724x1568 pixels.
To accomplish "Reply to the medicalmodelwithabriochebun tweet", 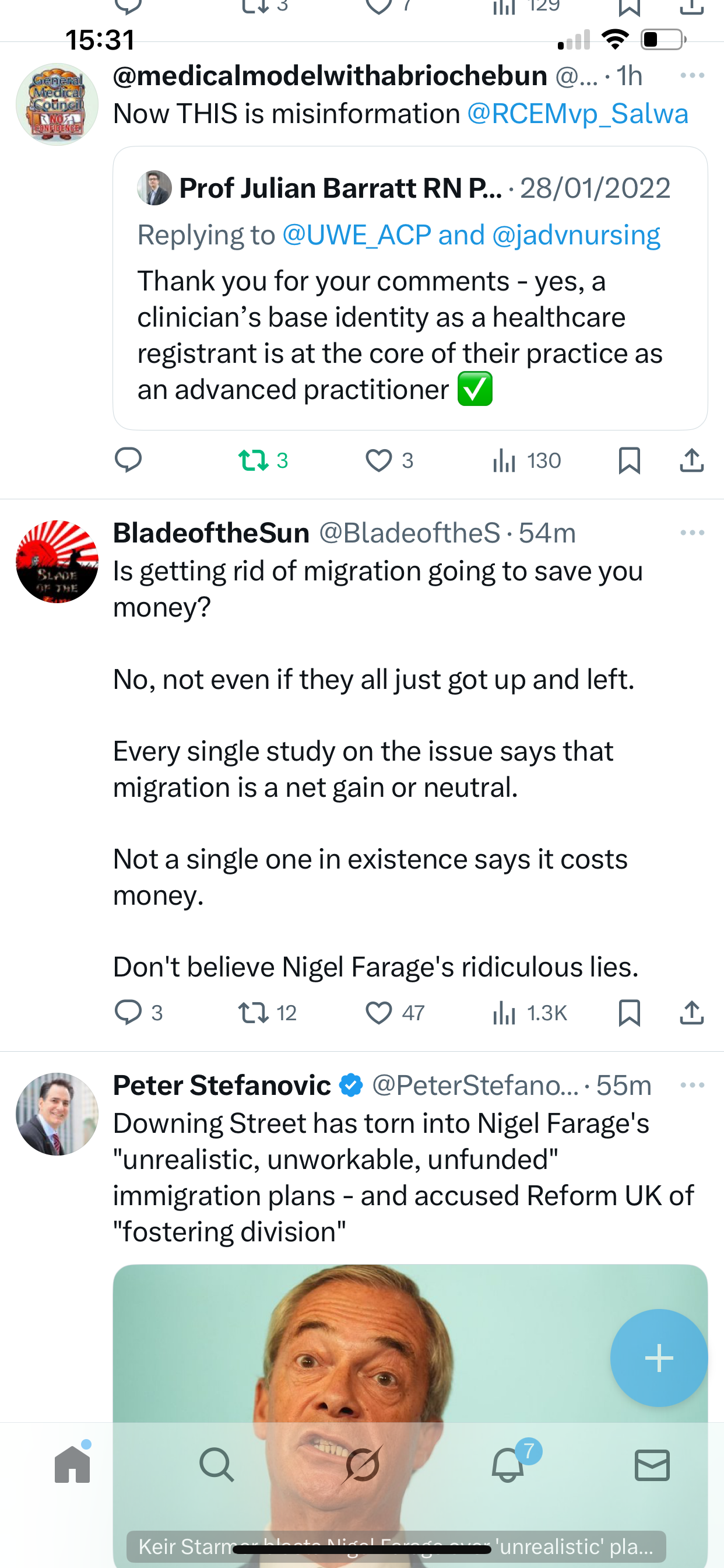I will (128, 460).
